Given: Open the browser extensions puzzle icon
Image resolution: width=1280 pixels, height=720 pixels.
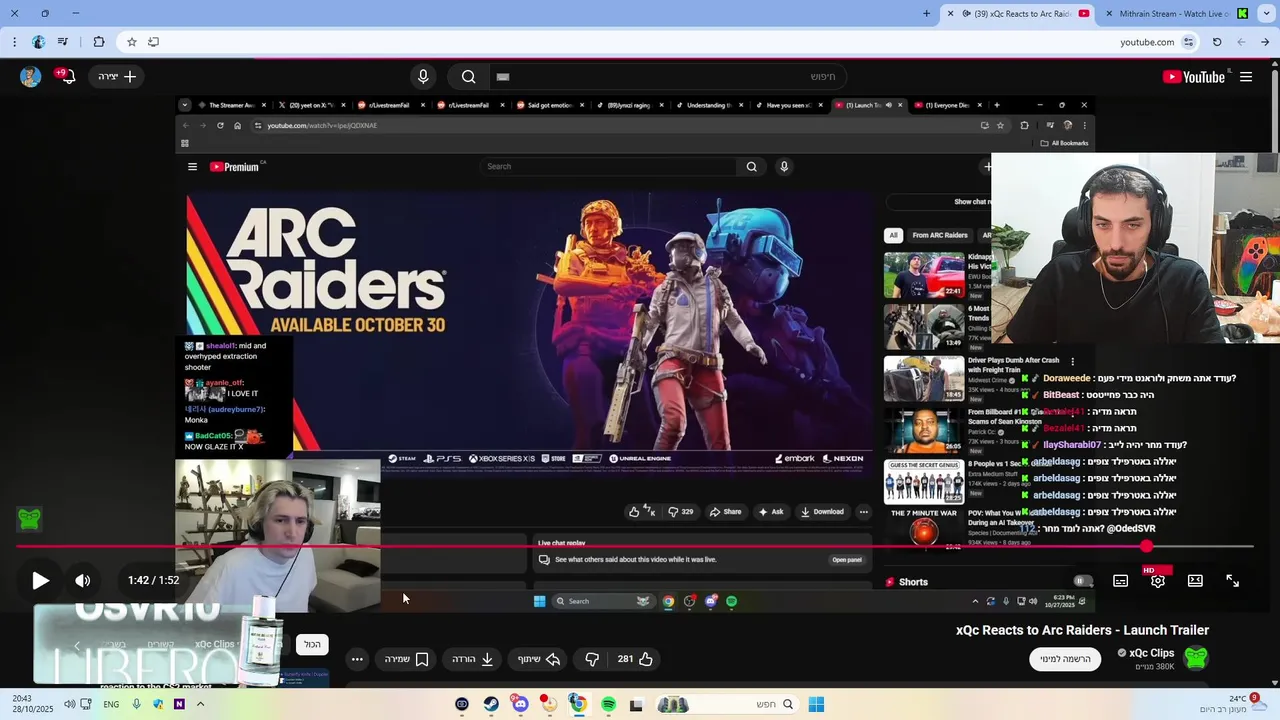Looking at the screenshot, I should [x=98, y=42].
